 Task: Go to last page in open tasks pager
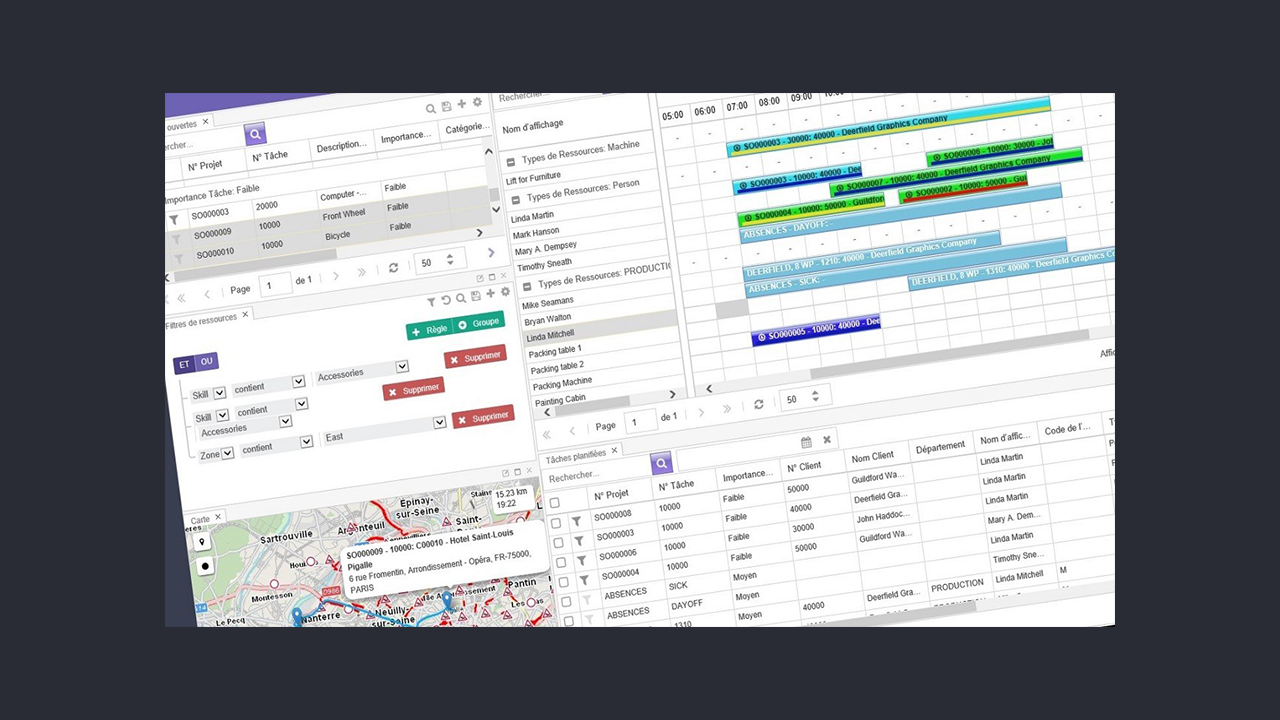362,273
